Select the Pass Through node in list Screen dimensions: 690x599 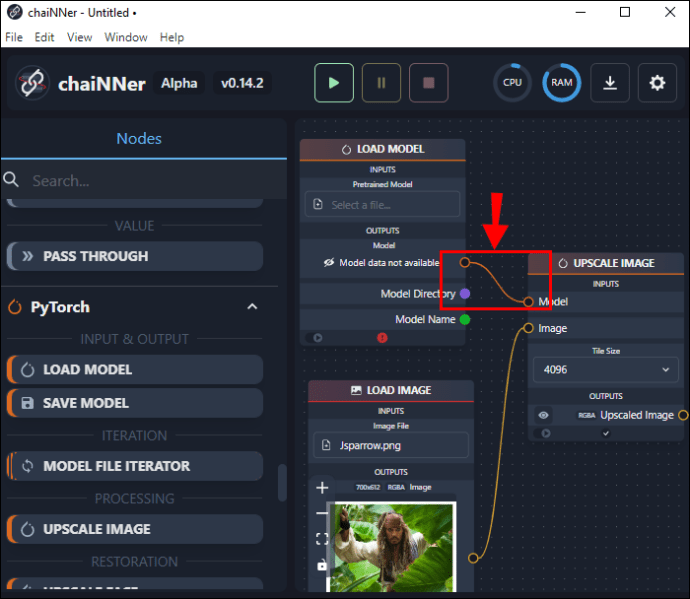click(x=135, y=256)
